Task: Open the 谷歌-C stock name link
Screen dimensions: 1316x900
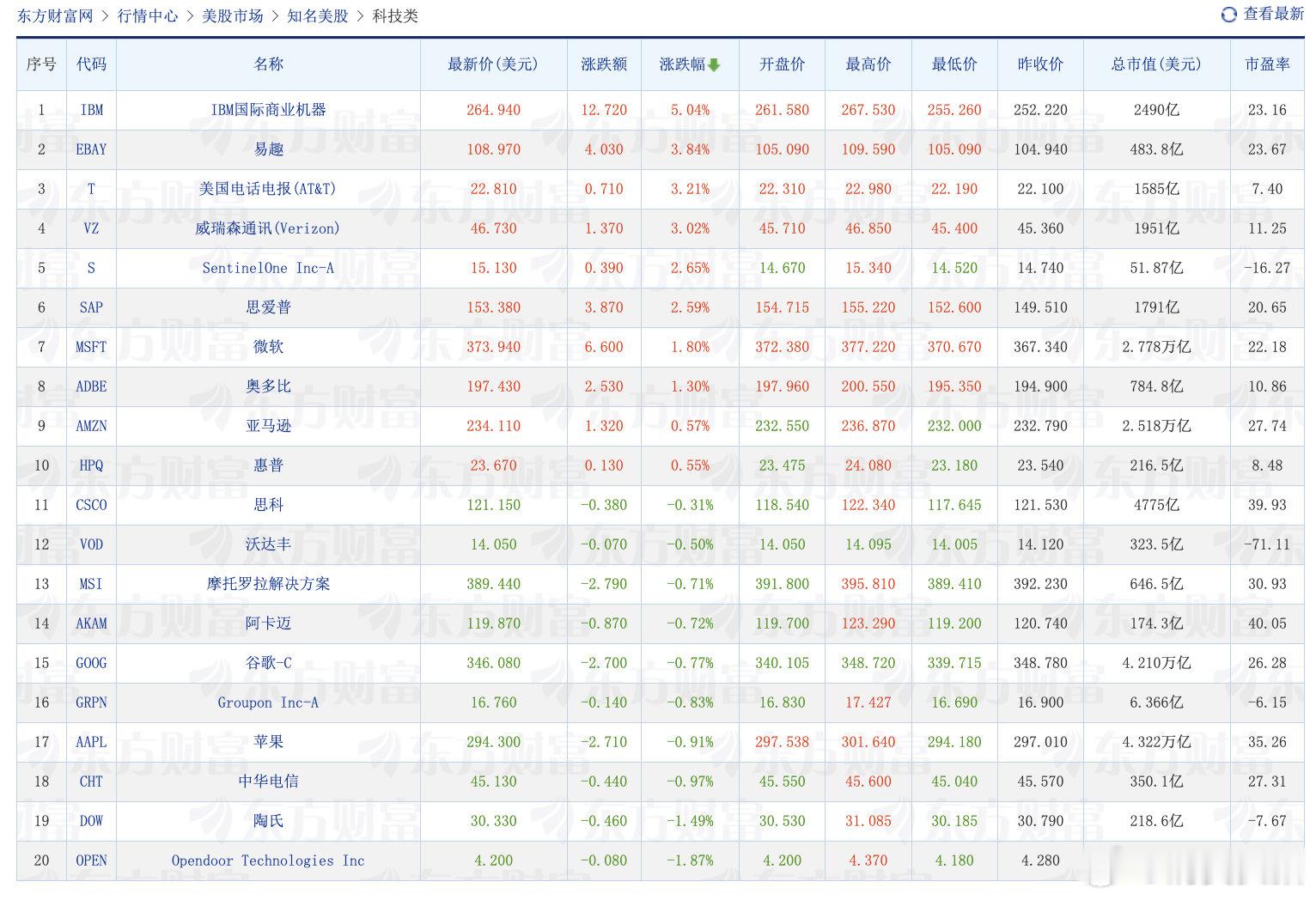Action: (268, 663)
